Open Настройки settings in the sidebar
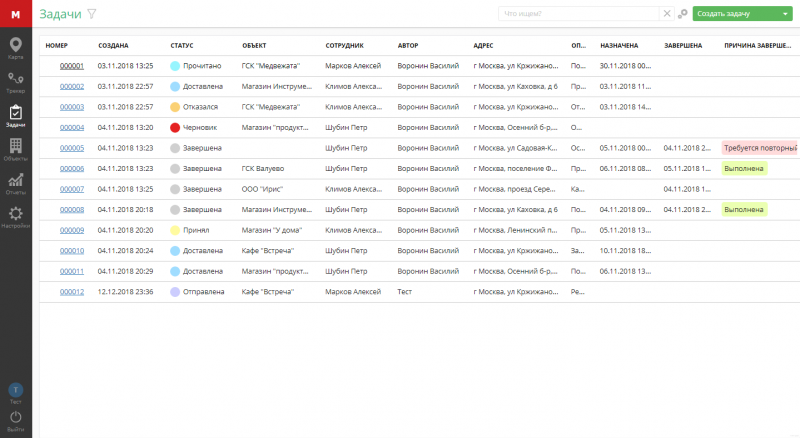This screenshot has height=438, width=800. click(x=15, y=217)
